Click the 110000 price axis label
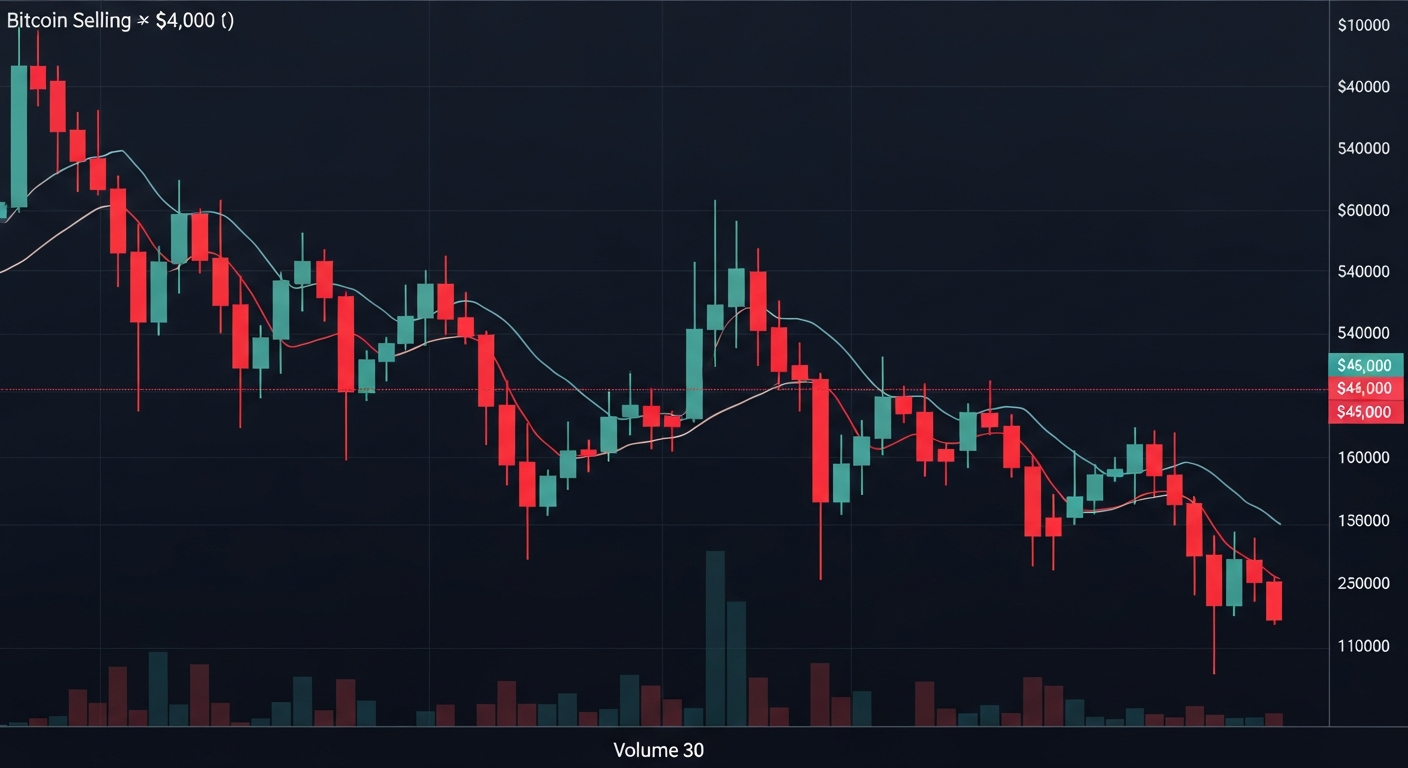 coord(1363,646)
